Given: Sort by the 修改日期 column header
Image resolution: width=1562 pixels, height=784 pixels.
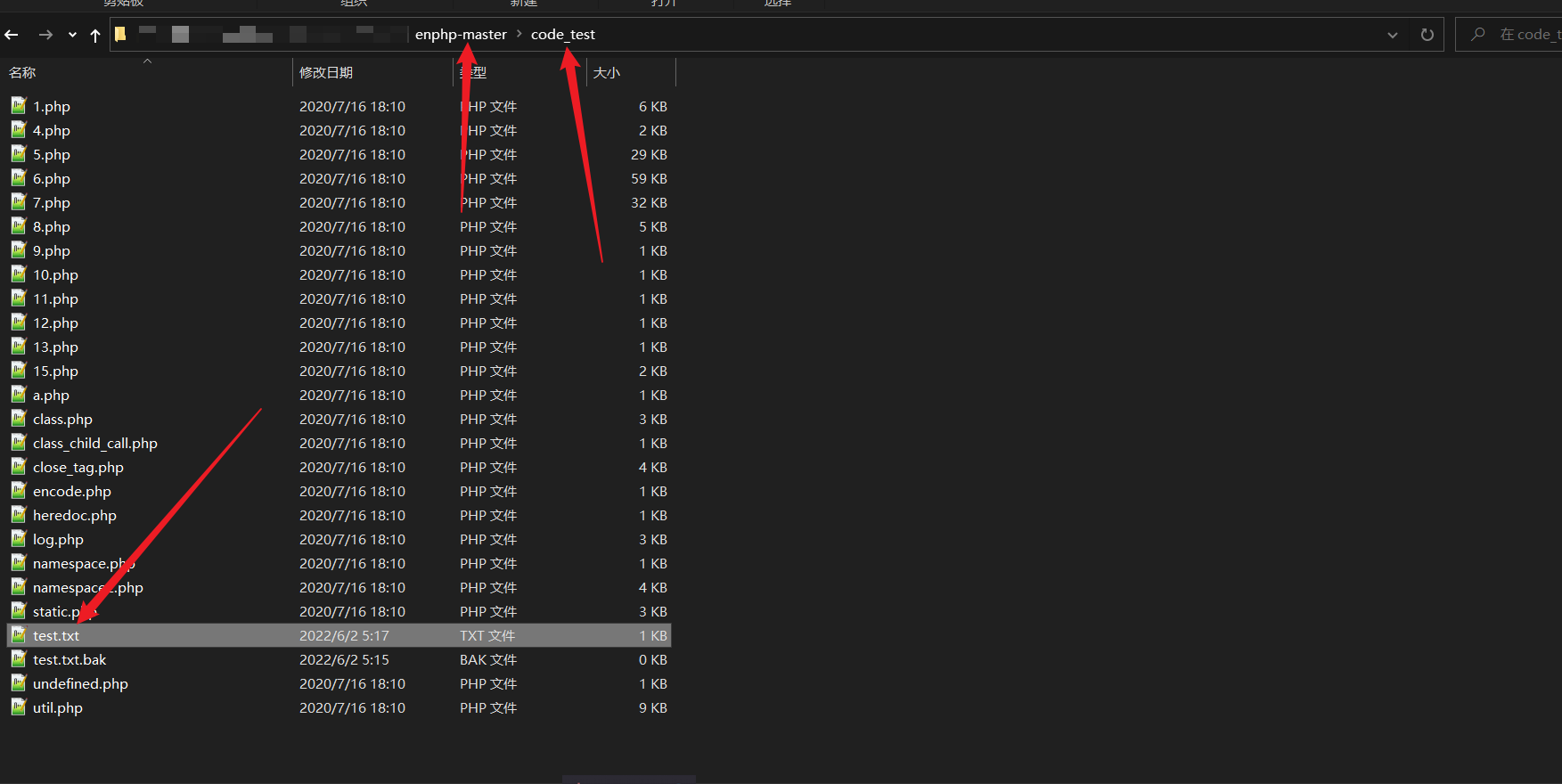Looking at the screenshot, I should click(x=326, y=73).
